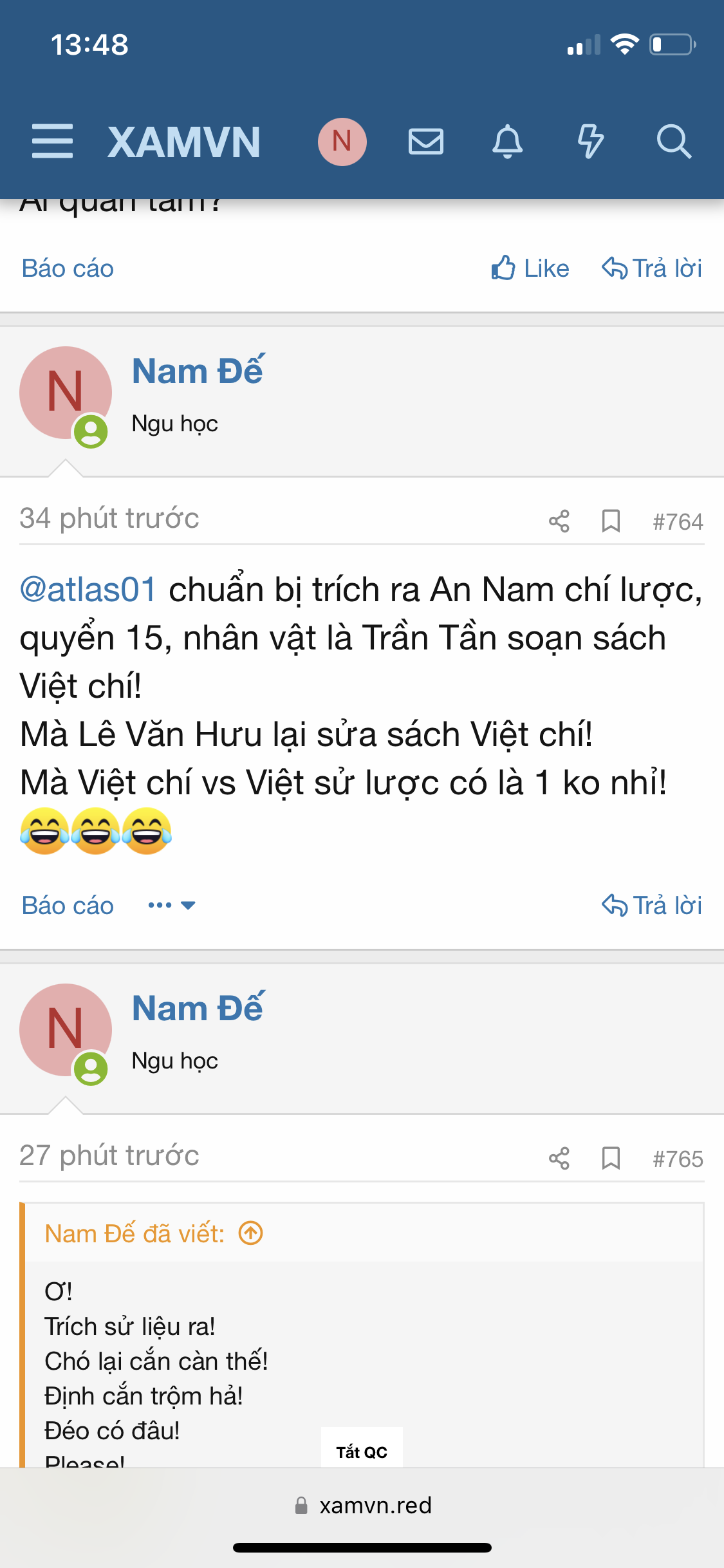The width and height of the screenshot is (724, 1568).
Task: Share post #765
Action: click(x=559, y=1158)
